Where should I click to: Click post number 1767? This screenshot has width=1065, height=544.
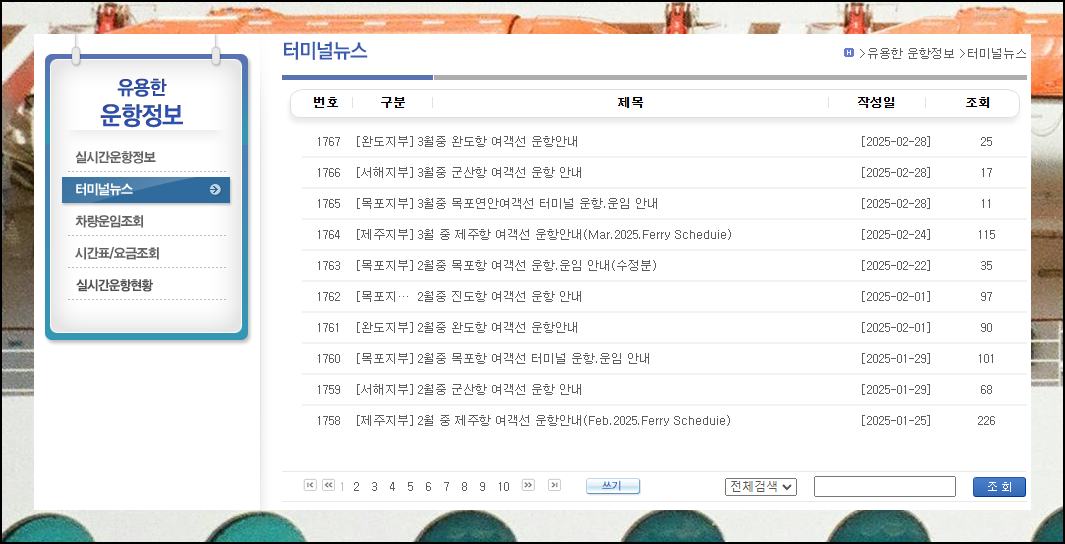click(329, 141)
